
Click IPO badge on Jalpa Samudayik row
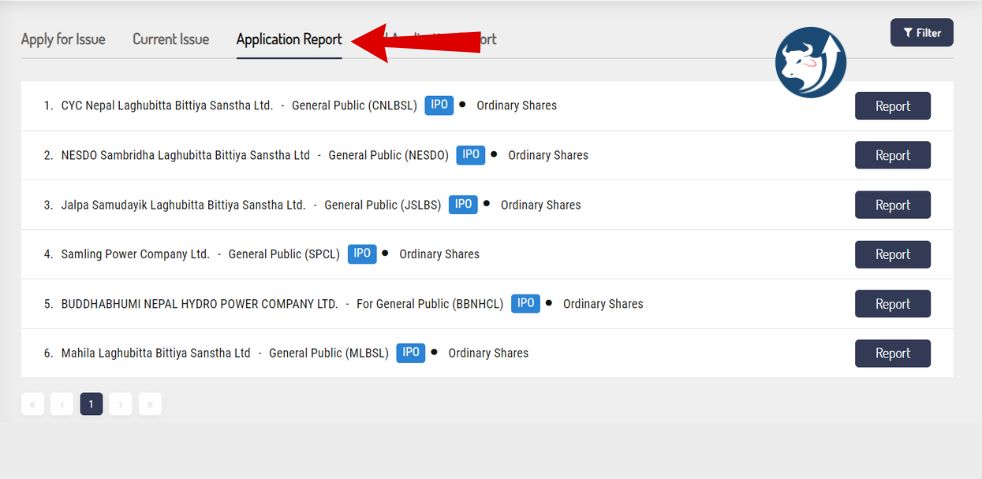point(463,204)
